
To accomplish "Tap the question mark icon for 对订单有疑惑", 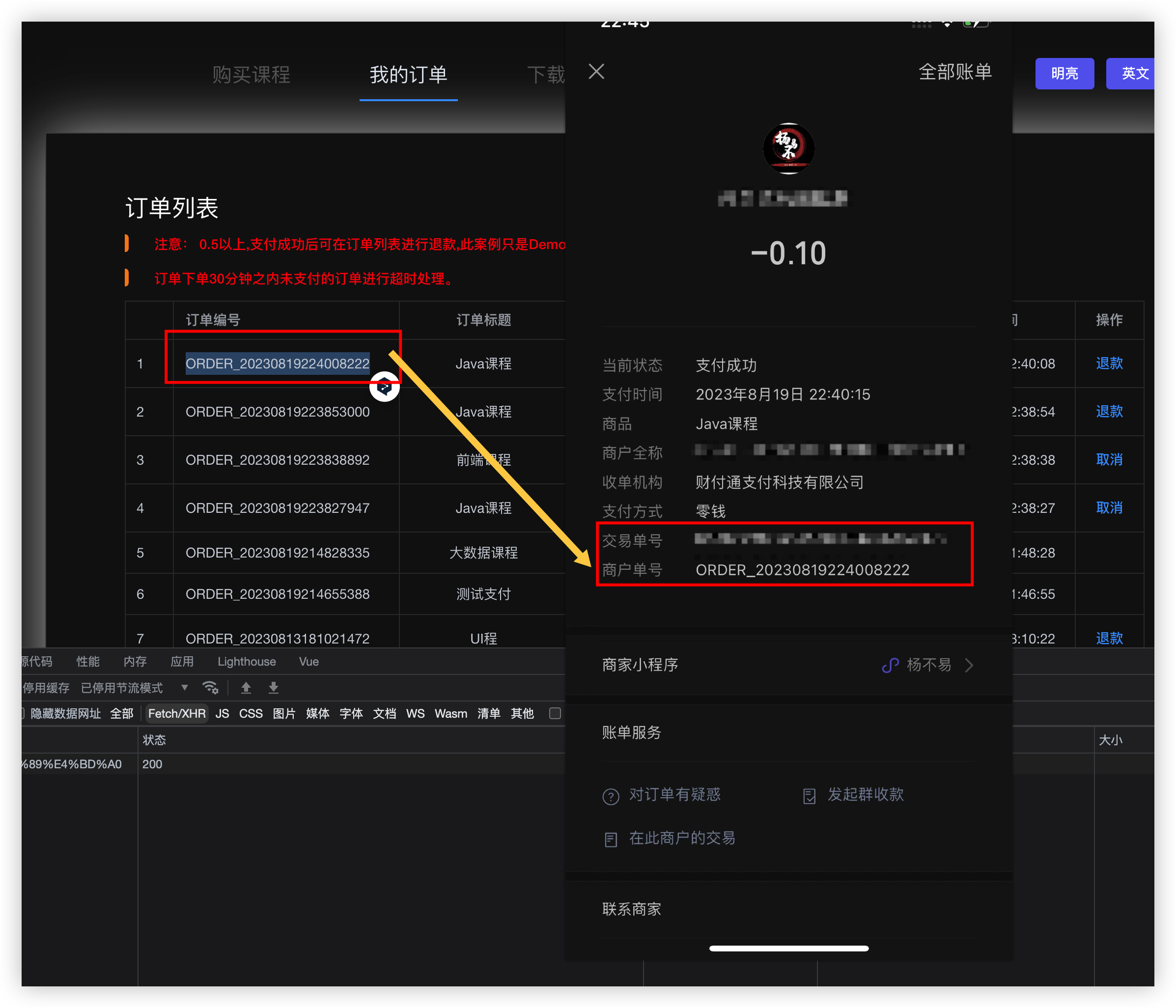I will (x=611, y=796).
